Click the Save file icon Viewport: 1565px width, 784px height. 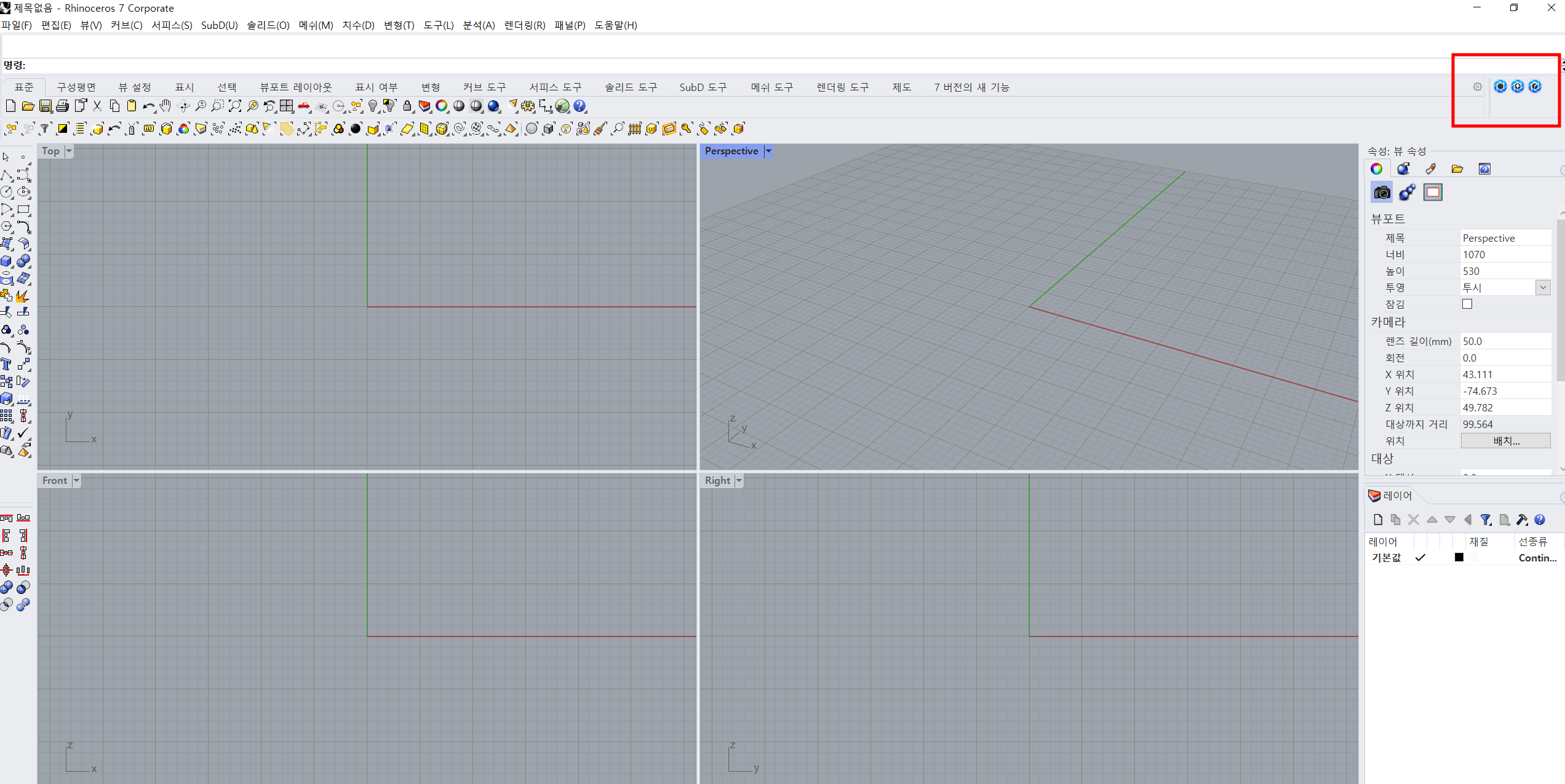point(46,106)
